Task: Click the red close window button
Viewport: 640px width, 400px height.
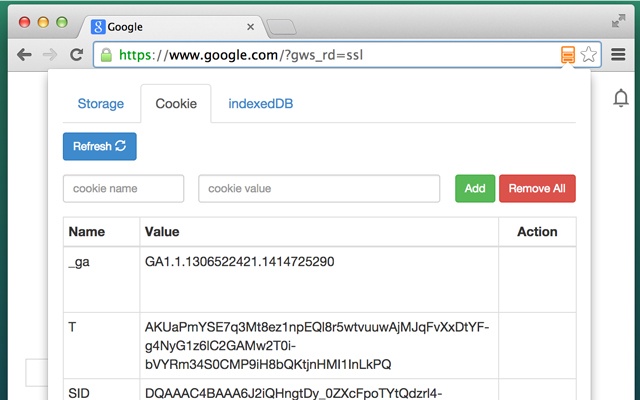Action: [24, 22]
